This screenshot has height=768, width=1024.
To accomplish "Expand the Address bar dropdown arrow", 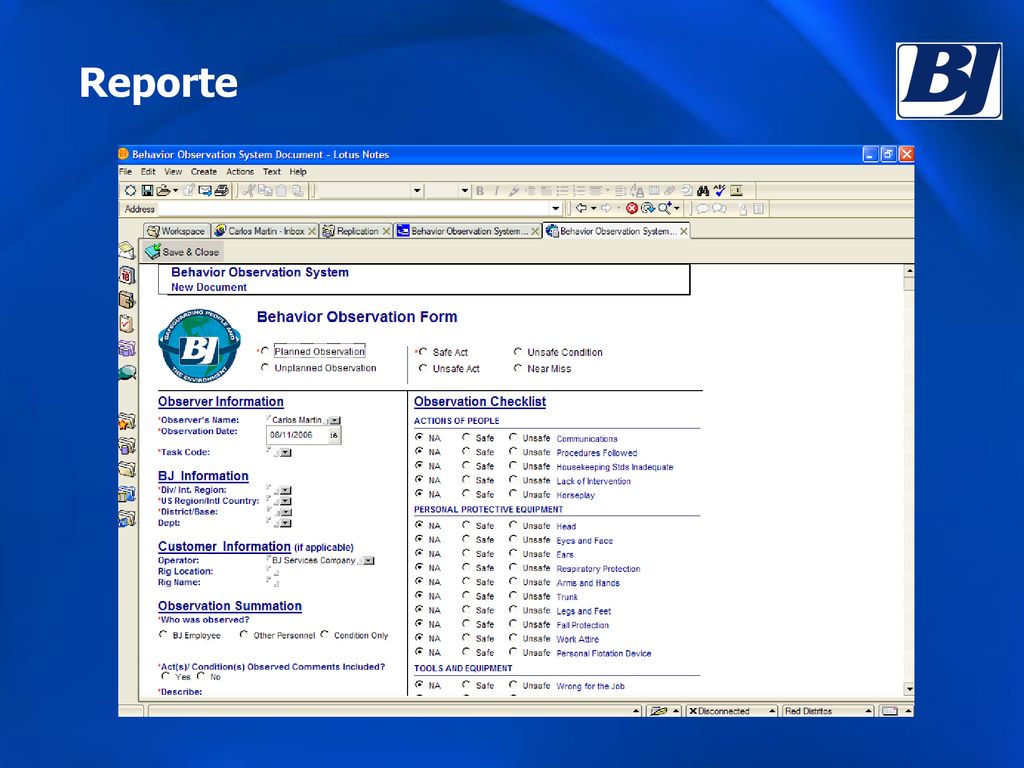I will 556,209.
